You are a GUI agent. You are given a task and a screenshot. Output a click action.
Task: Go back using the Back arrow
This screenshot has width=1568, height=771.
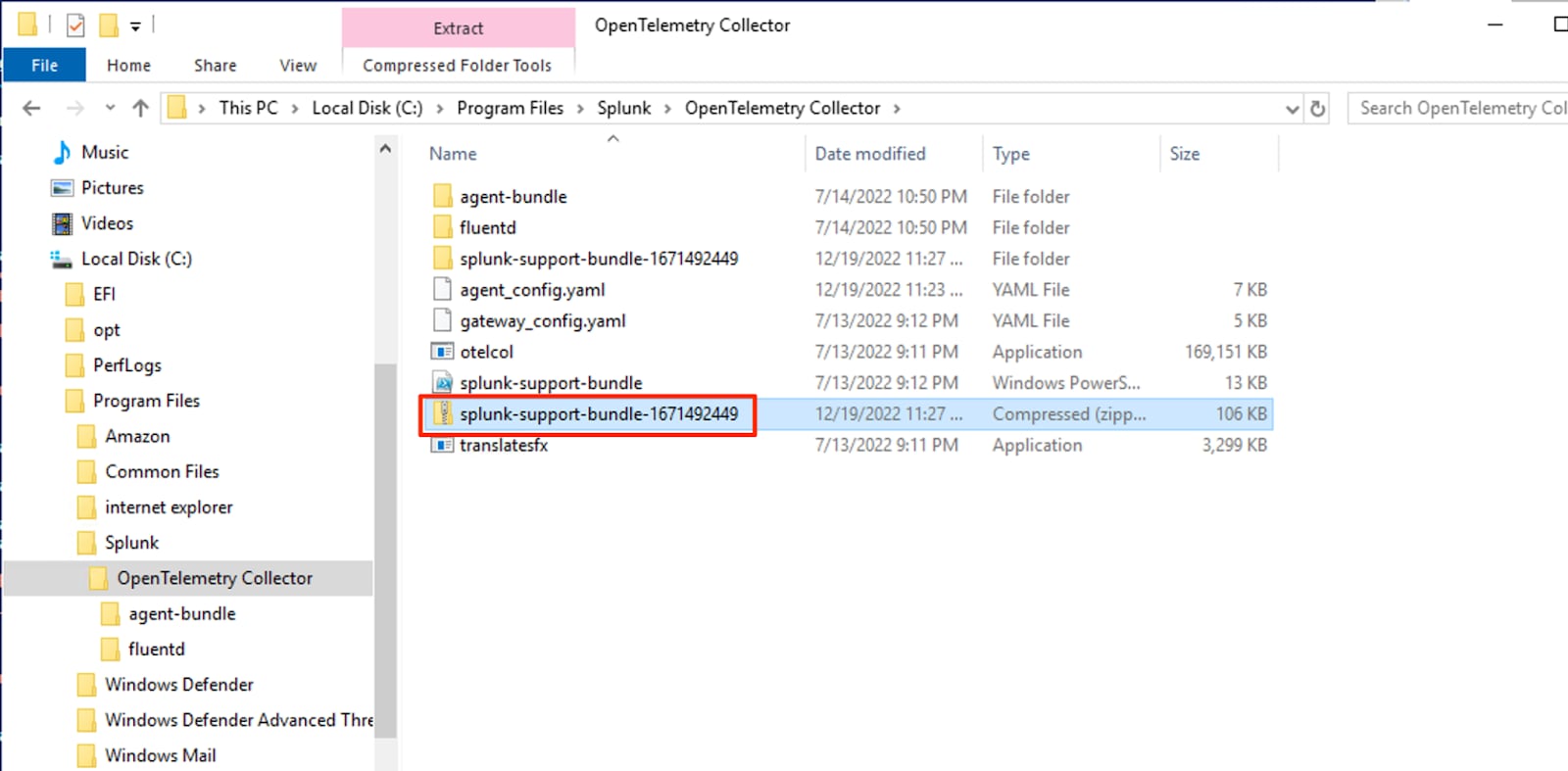[31, 108]
